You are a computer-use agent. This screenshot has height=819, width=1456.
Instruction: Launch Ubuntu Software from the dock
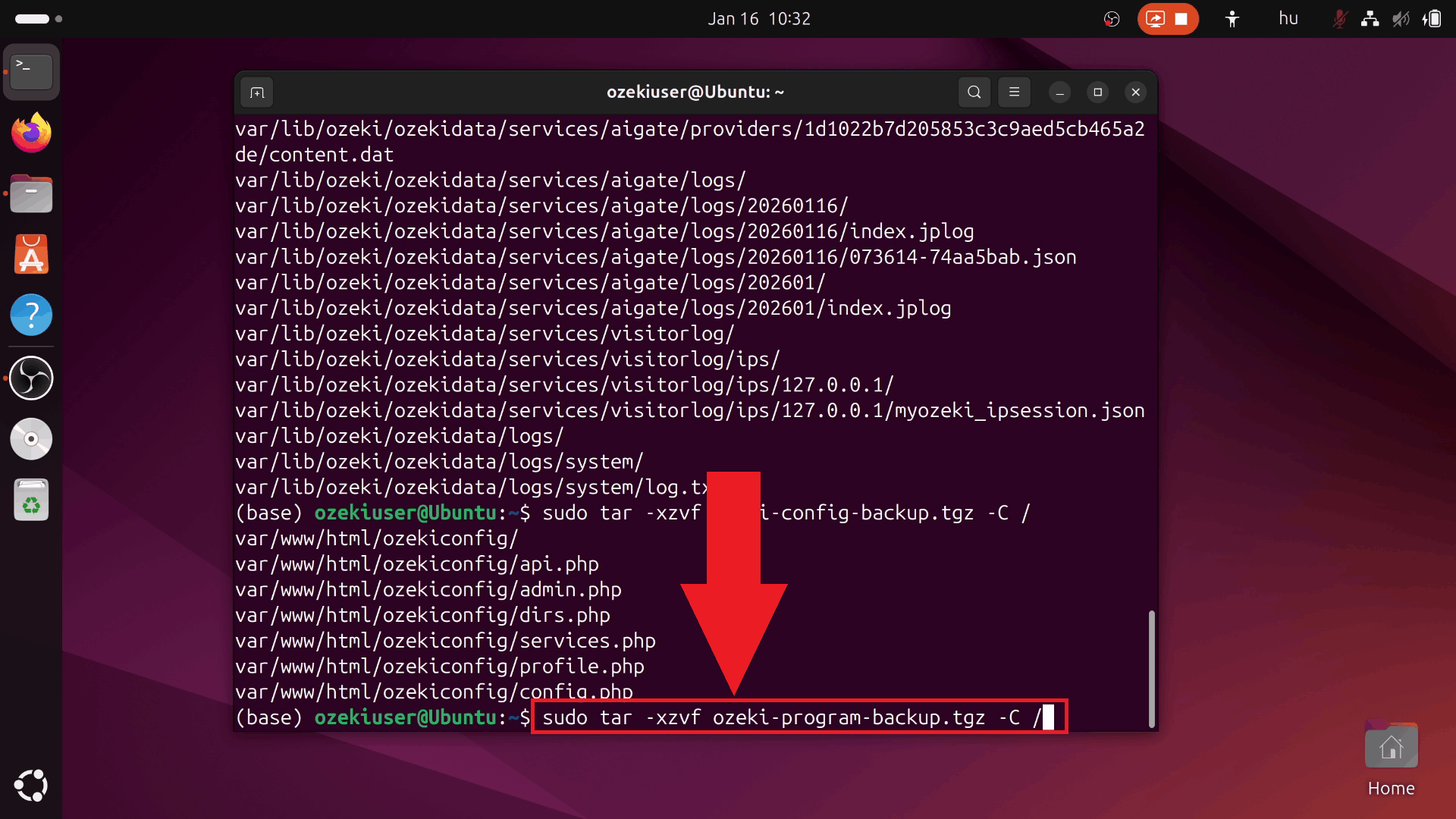[x=31, y=254]
